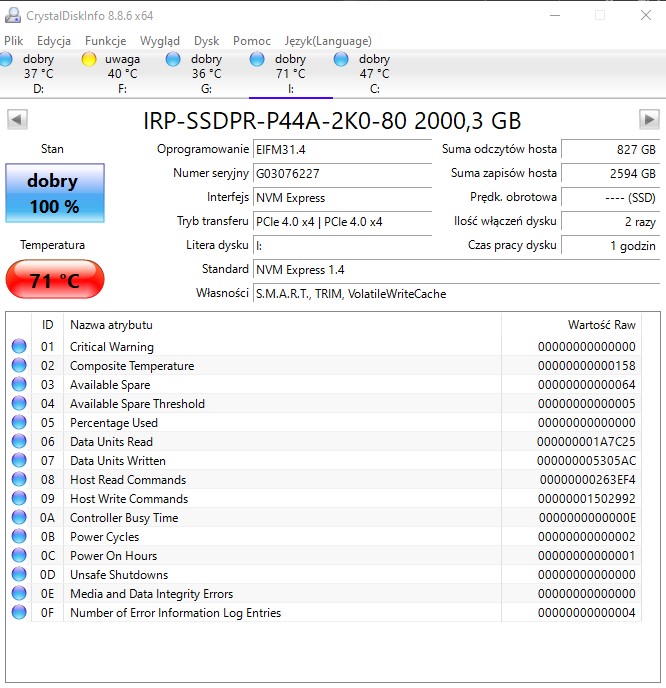Click the Tryb transferu PCIe 4.0 x4 field
Viewport: 666px width, 688px height.
pos(342,222)
